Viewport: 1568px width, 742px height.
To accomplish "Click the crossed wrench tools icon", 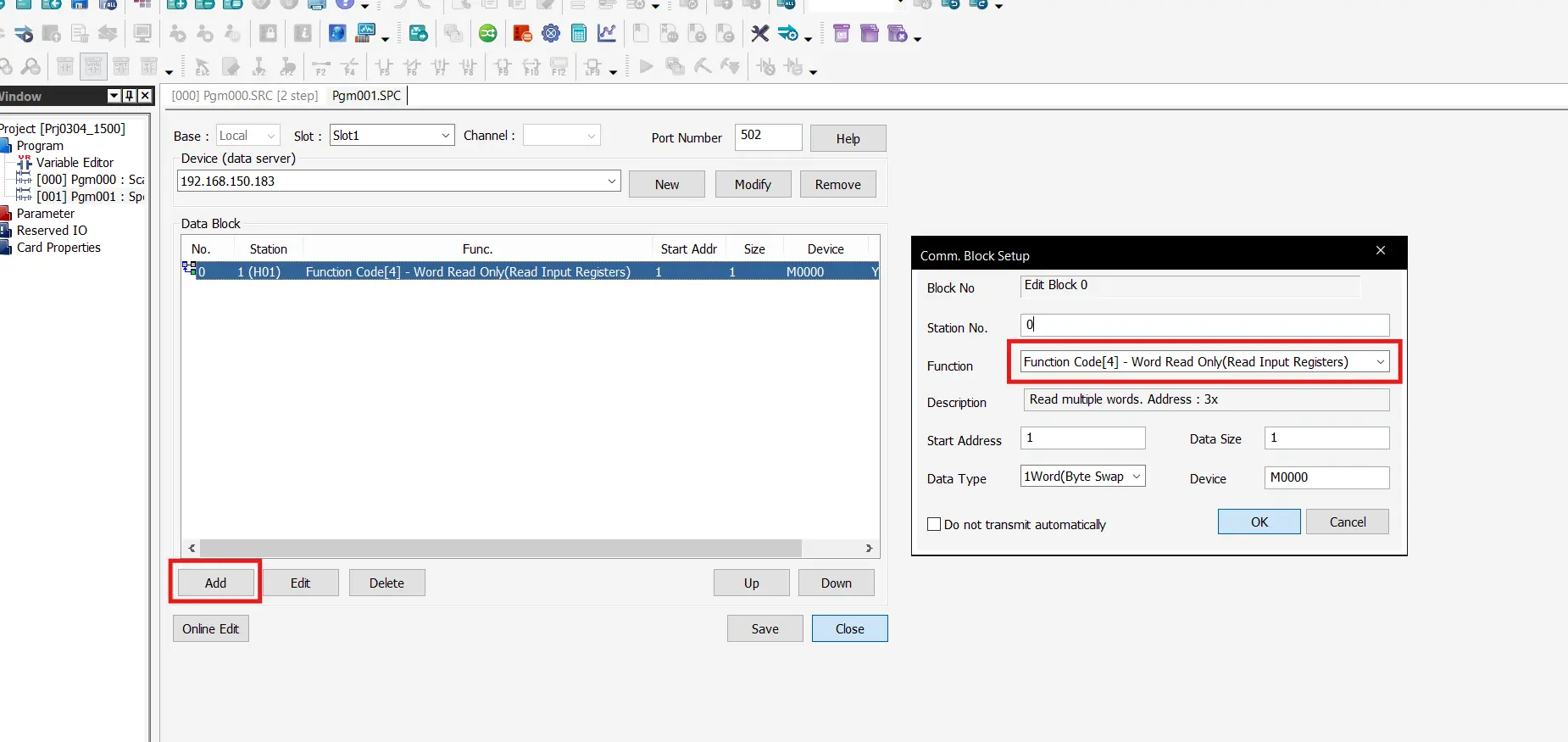I will 760,34.
